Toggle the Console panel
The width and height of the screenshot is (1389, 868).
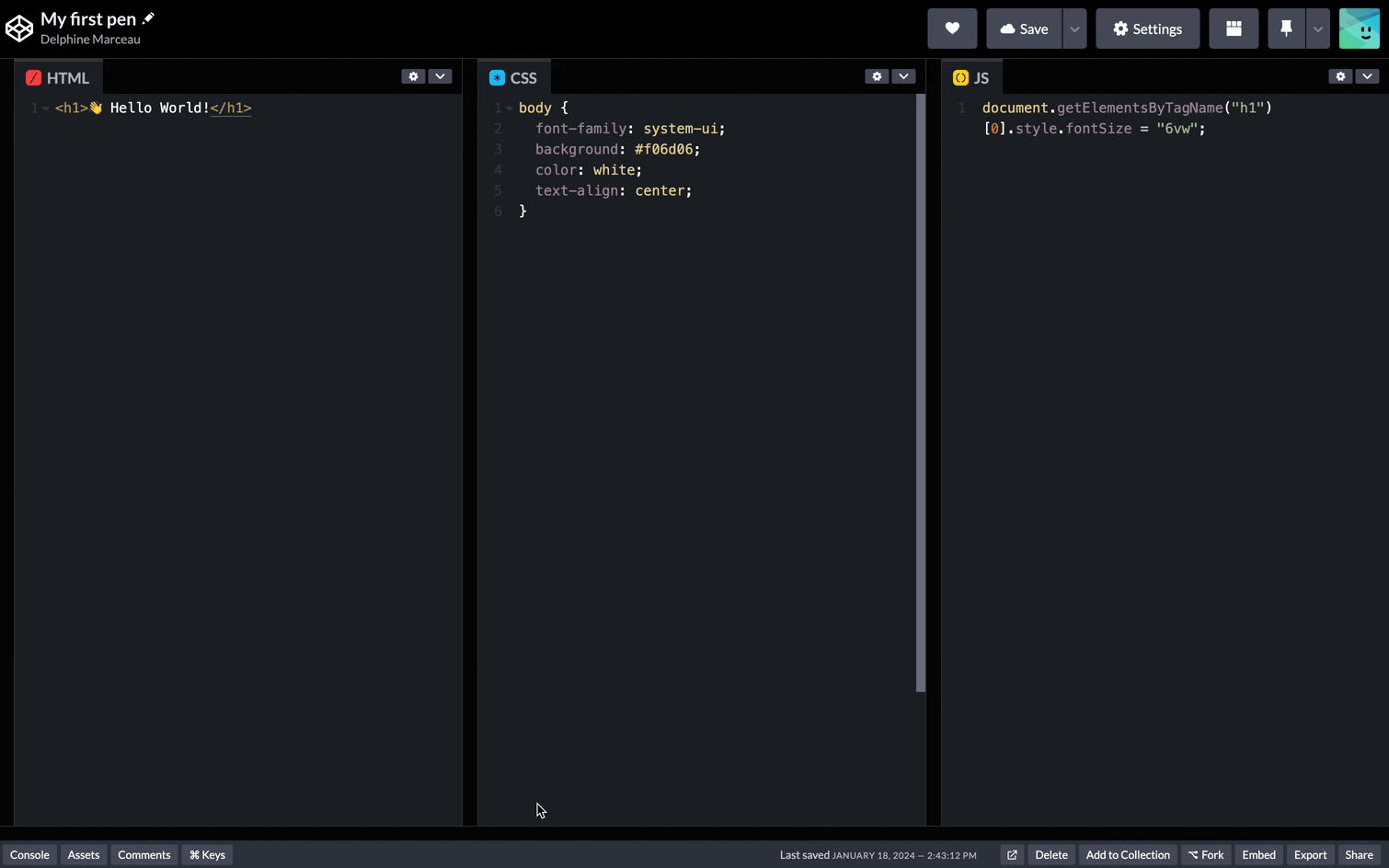[x=29, y=855]
